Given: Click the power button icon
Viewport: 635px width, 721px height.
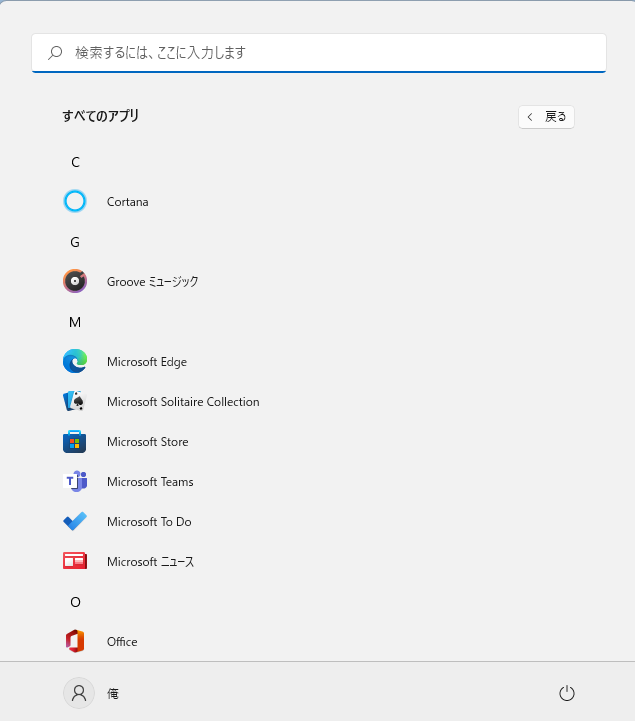Looking at the screenshot, I should pyautogui.click(x=566, y=693).
